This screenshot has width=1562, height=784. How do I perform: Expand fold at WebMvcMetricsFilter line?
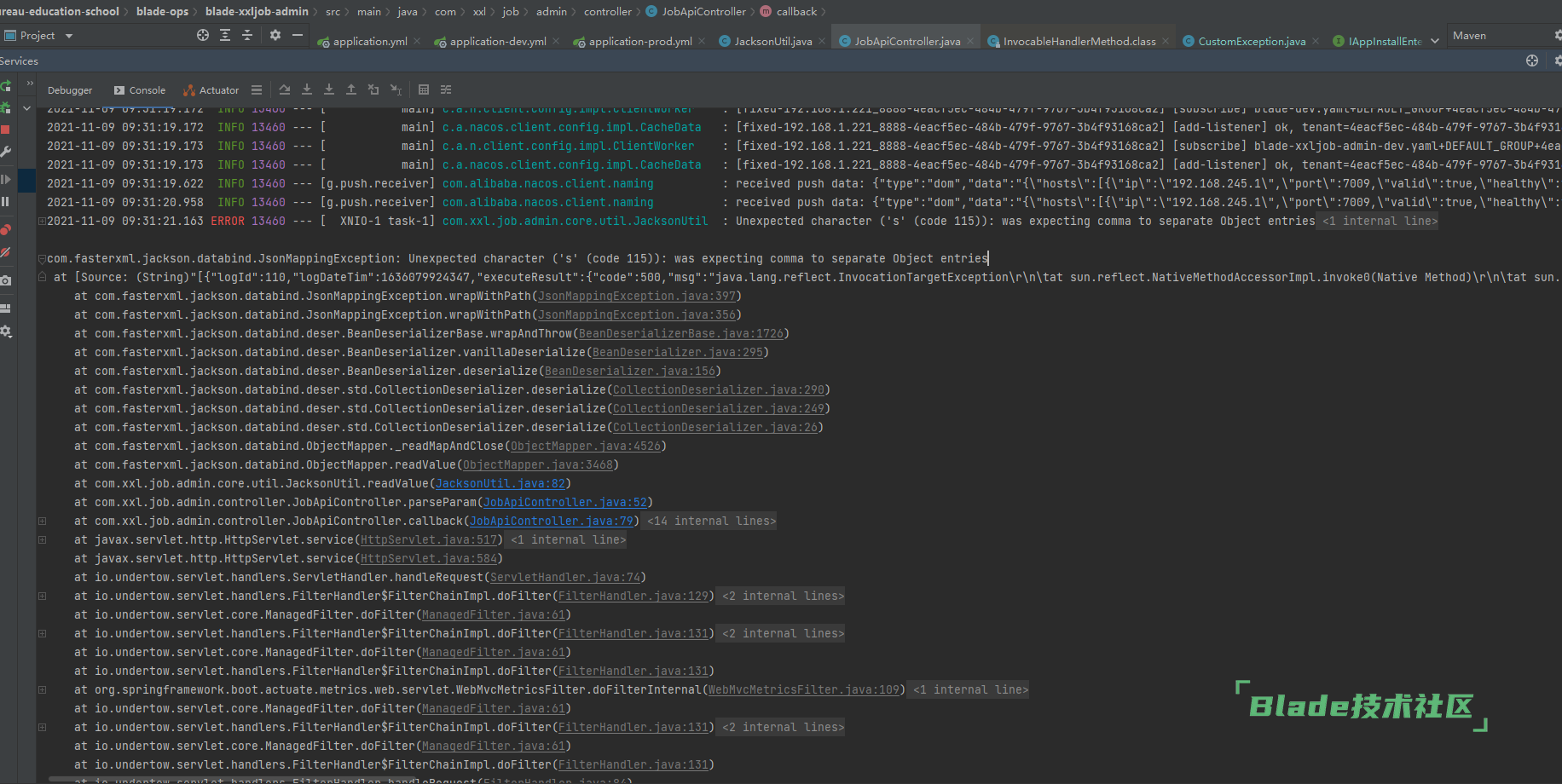click(42, 689)
